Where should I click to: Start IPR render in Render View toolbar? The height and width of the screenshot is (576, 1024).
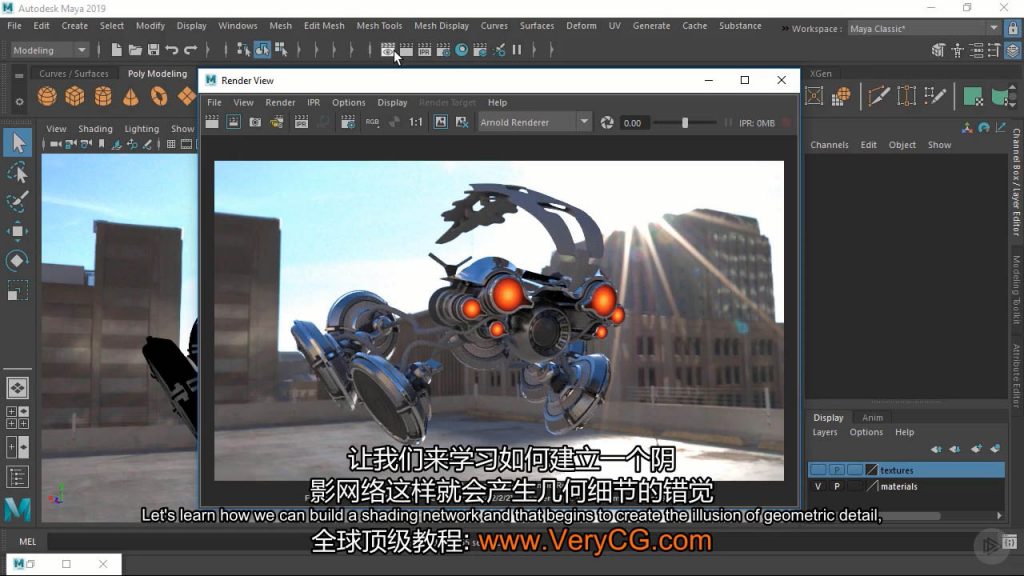pyautogui.click(x=301, y=122)
